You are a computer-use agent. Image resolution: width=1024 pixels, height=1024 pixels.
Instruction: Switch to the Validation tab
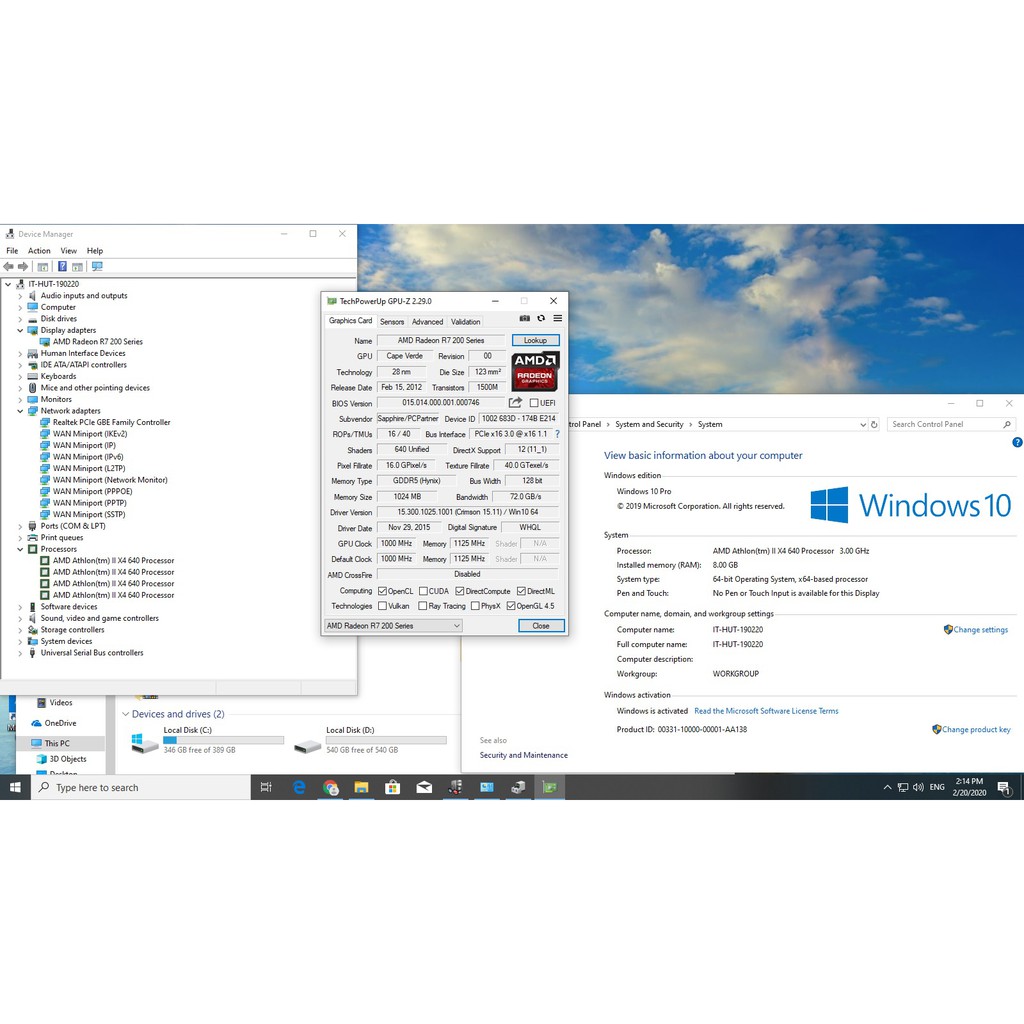pyautogui.click(x=466, y=321)
